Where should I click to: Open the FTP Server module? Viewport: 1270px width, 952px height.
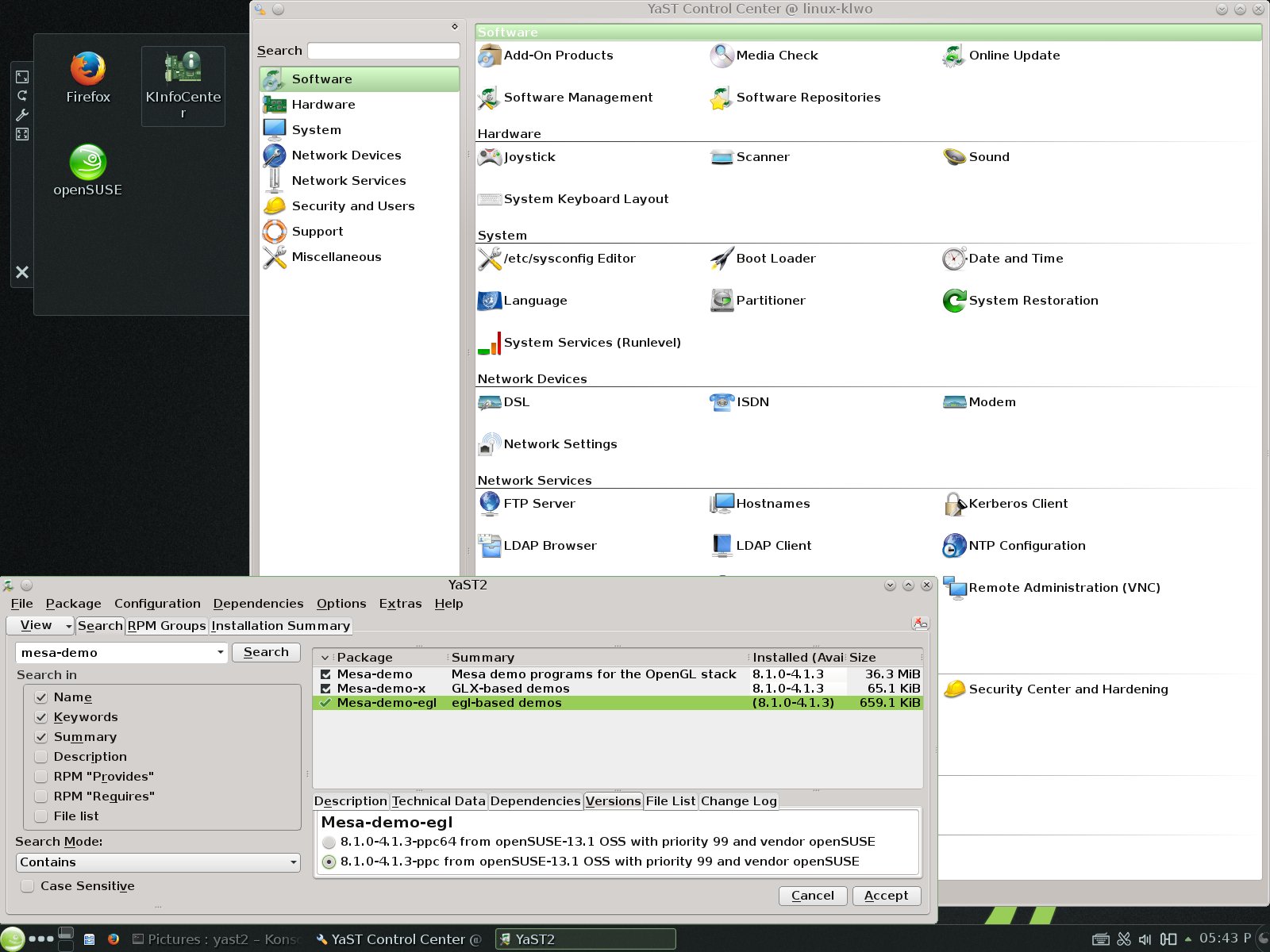click(x=490, y=504)
